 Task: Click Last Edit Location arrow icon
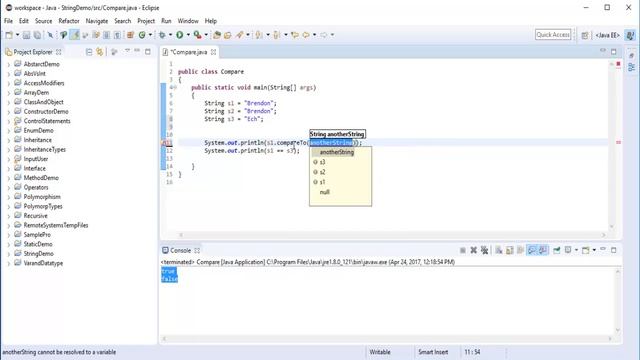pos(295,35)
